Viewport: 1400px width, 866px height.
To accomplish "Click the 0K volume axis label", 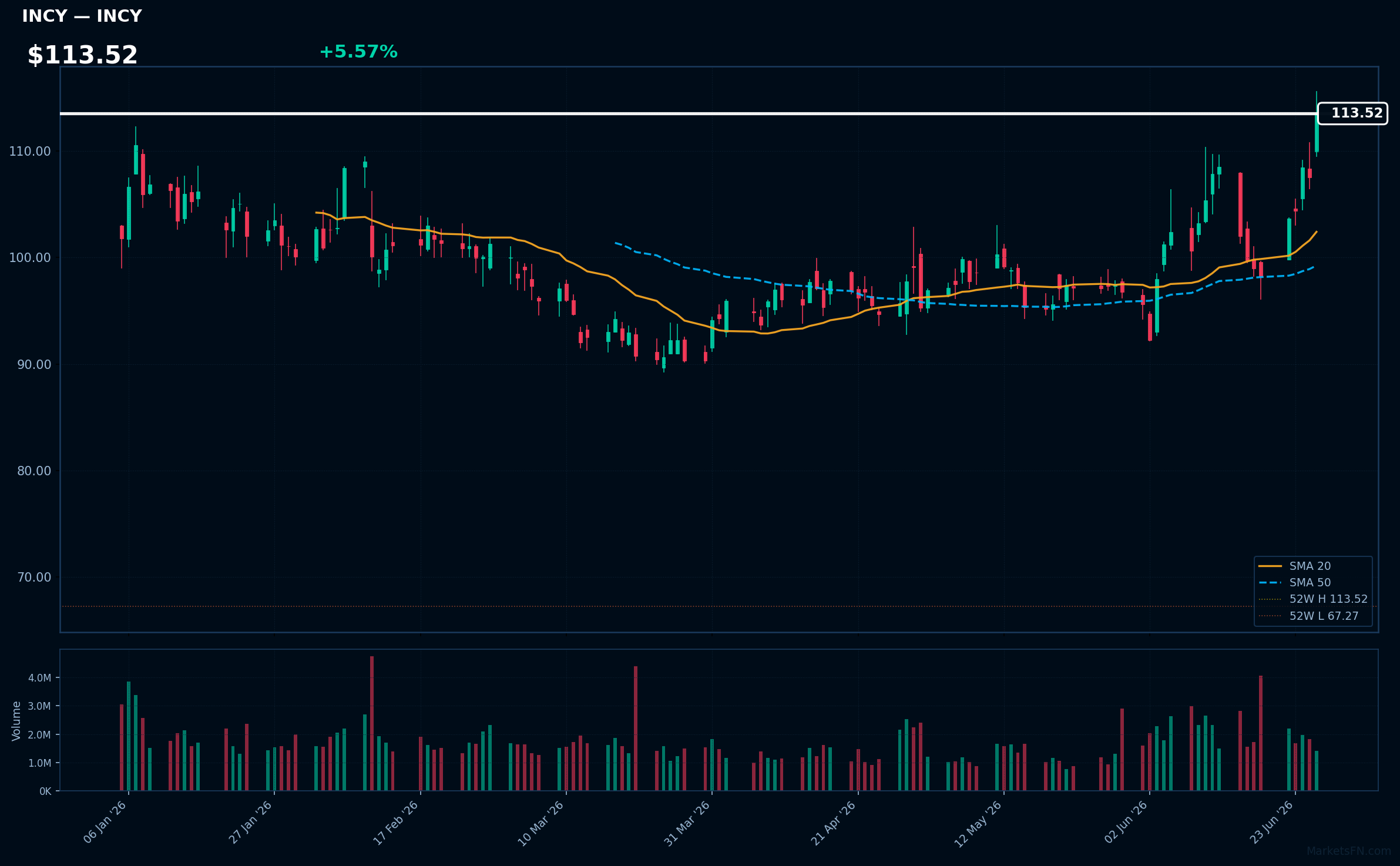I will coord(45,791).
